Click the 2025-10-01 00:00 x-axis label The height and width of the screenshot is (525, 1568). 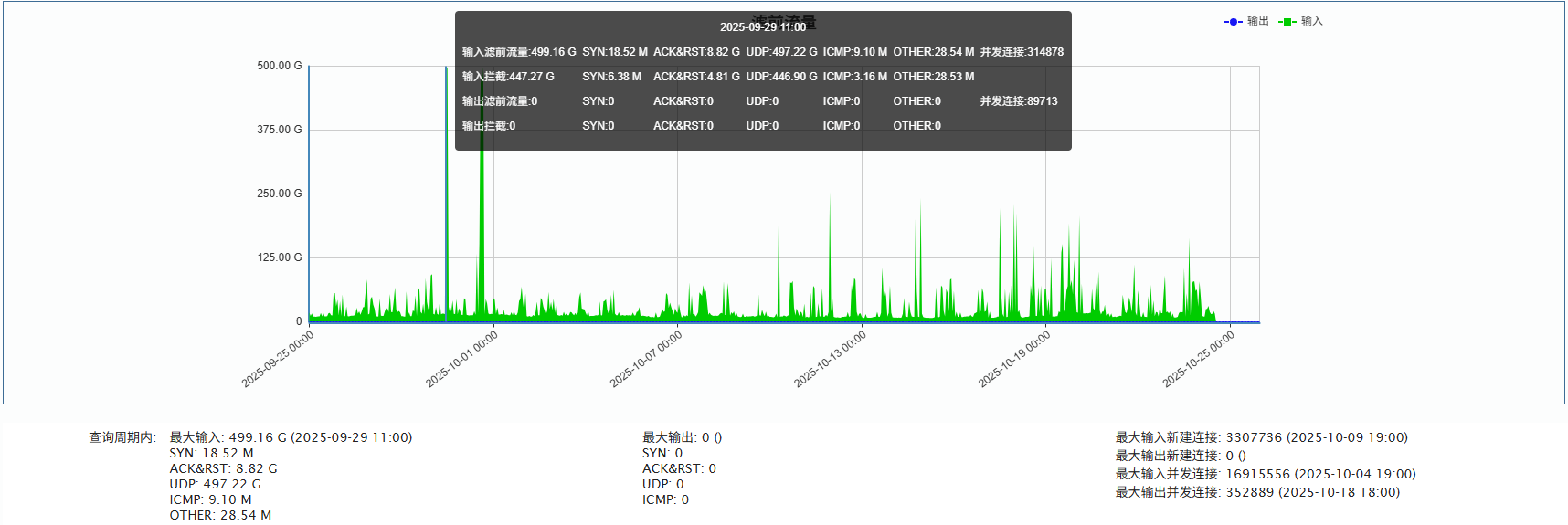(x=462, y=359)
